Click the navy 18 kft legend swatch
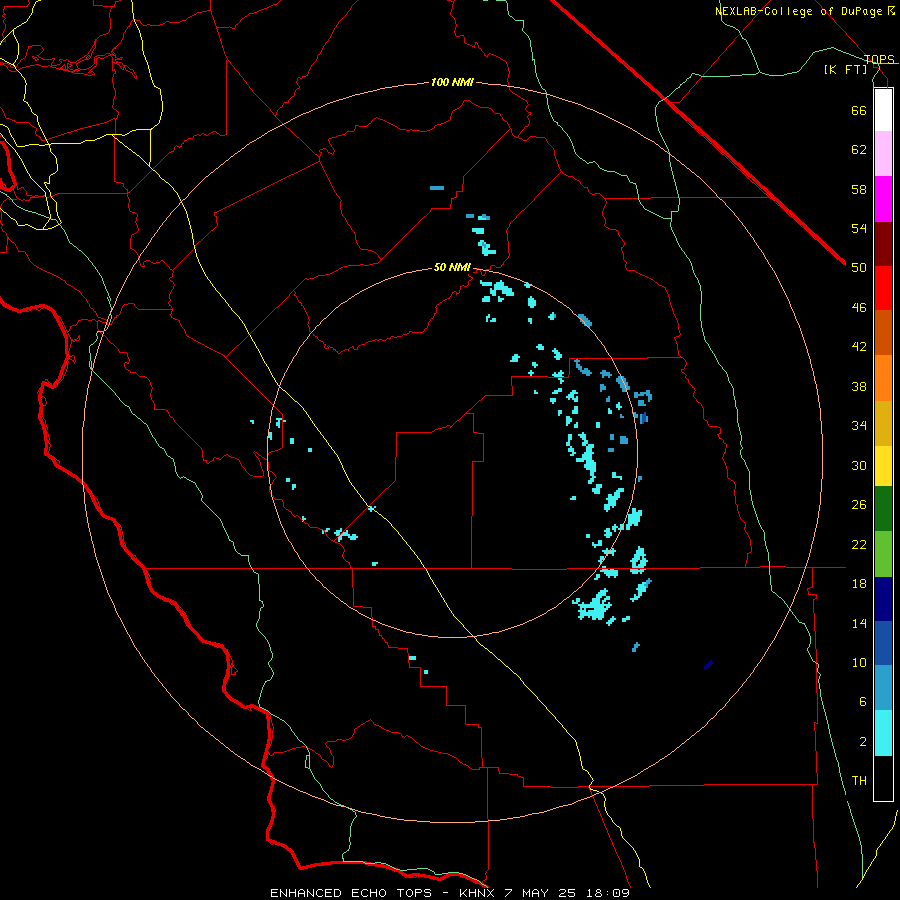 (x=883, y=599)
